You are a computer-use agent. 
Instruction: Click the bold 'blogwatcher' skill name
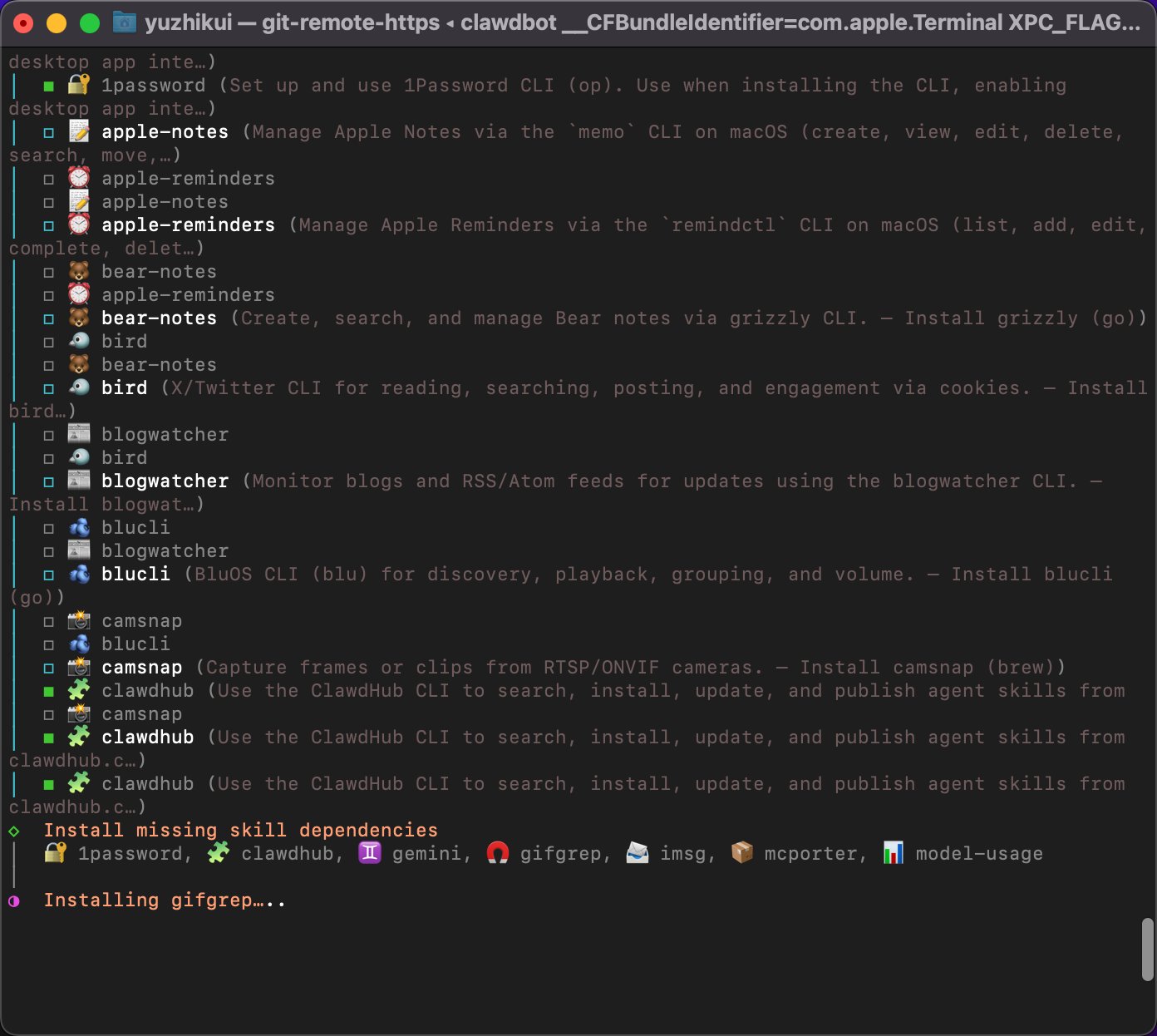[x=165, y=481]
